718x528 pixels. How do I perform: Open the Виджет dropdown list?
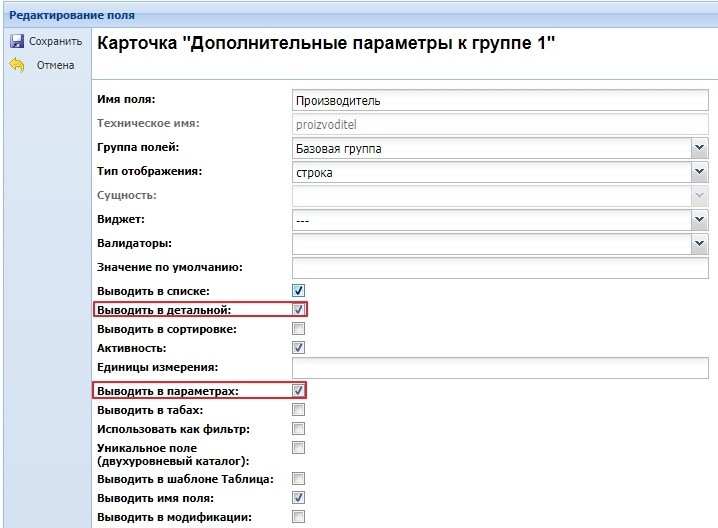699,219
